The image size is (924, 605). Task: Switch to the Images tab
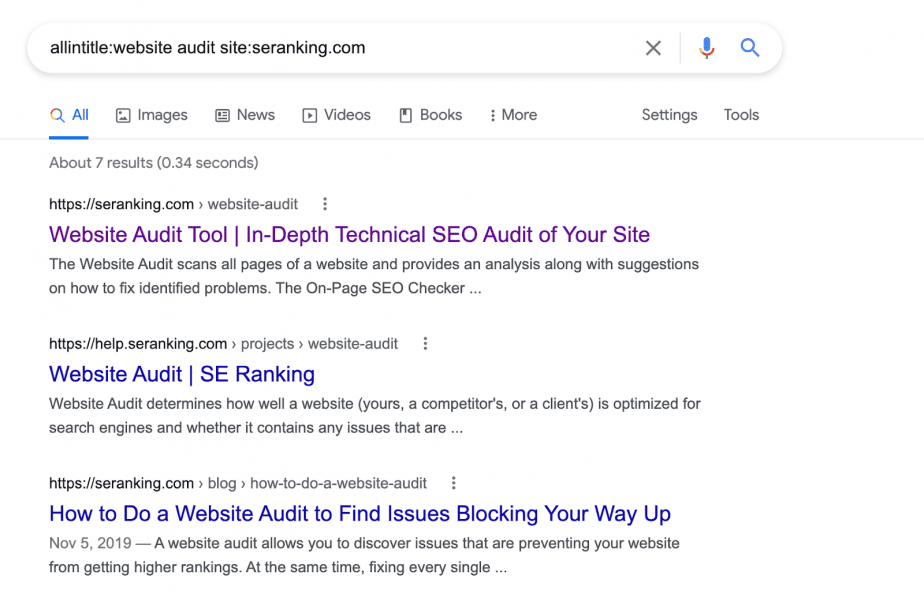pos(151,115)
